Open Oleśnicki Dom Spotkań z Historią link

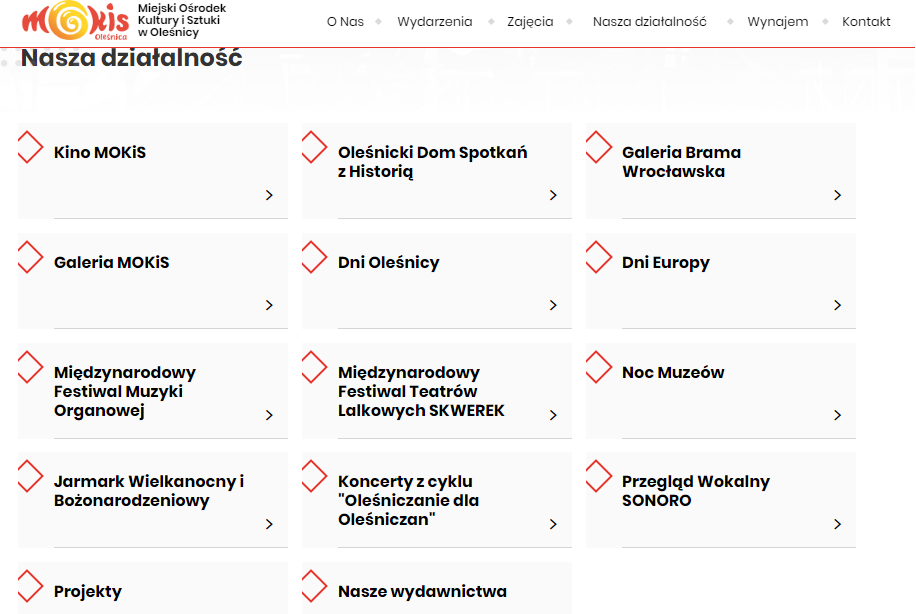pos(432,162)
